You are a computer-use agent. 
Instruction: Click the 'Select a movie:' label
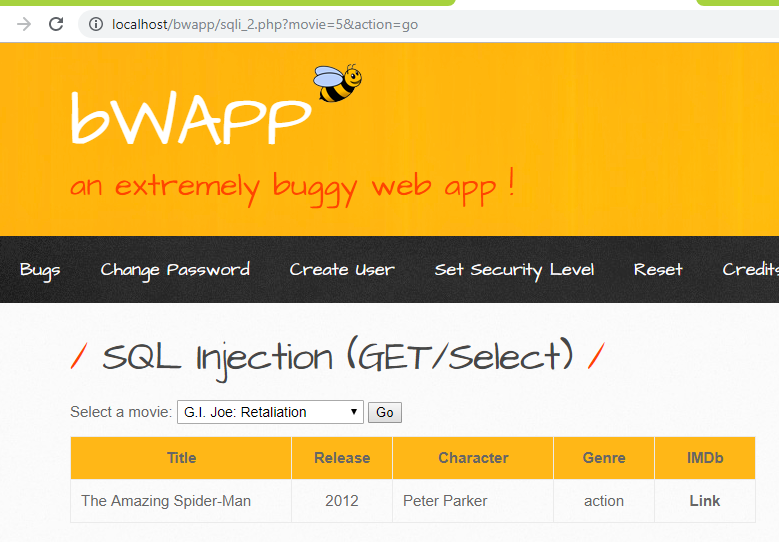pyautogui.click(x=121, y=412)
